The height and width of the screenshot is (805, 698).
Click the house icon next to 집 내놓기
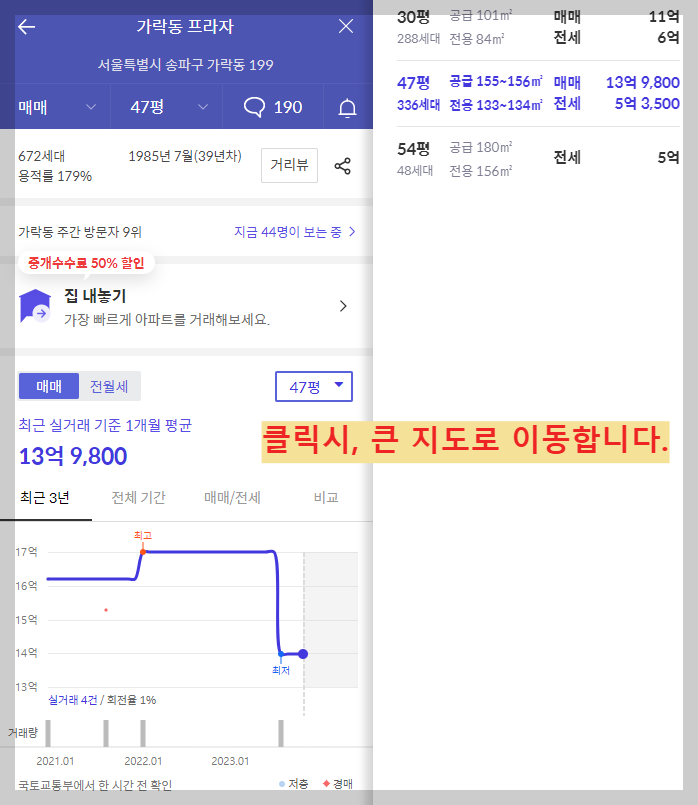point(35,306)
